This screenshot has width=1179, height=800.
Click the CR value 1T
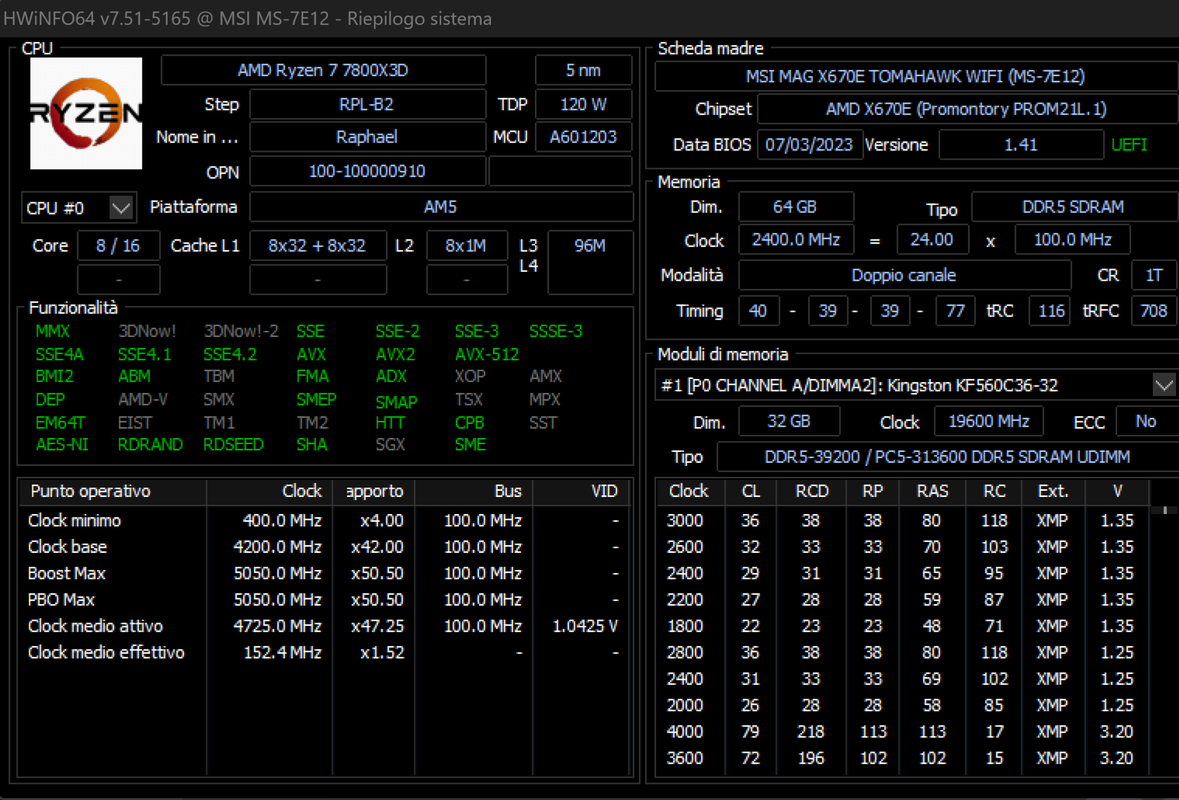[x=1153, y=275]
